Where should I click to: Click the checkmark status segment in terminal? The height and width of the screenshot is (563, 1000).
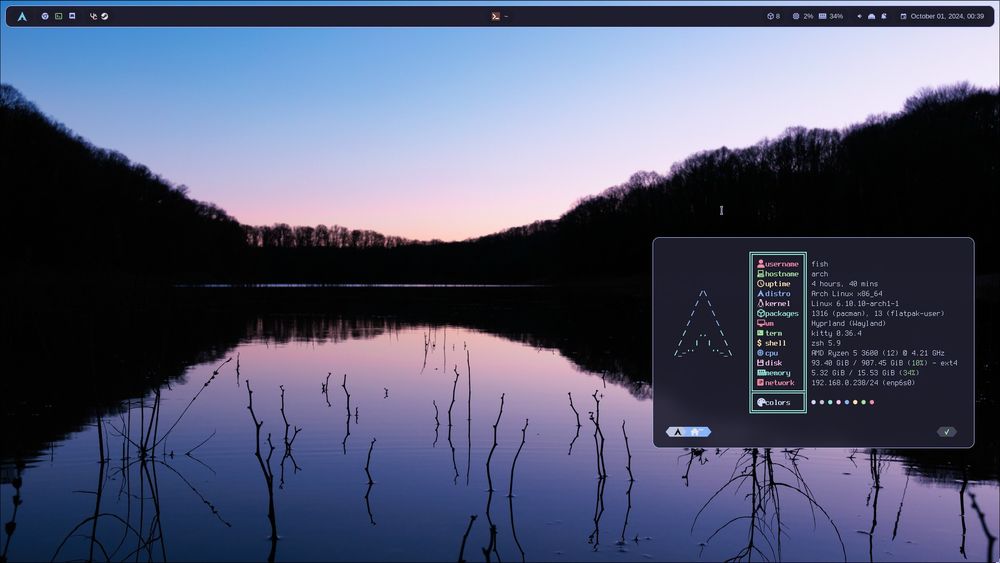[946, 432]
